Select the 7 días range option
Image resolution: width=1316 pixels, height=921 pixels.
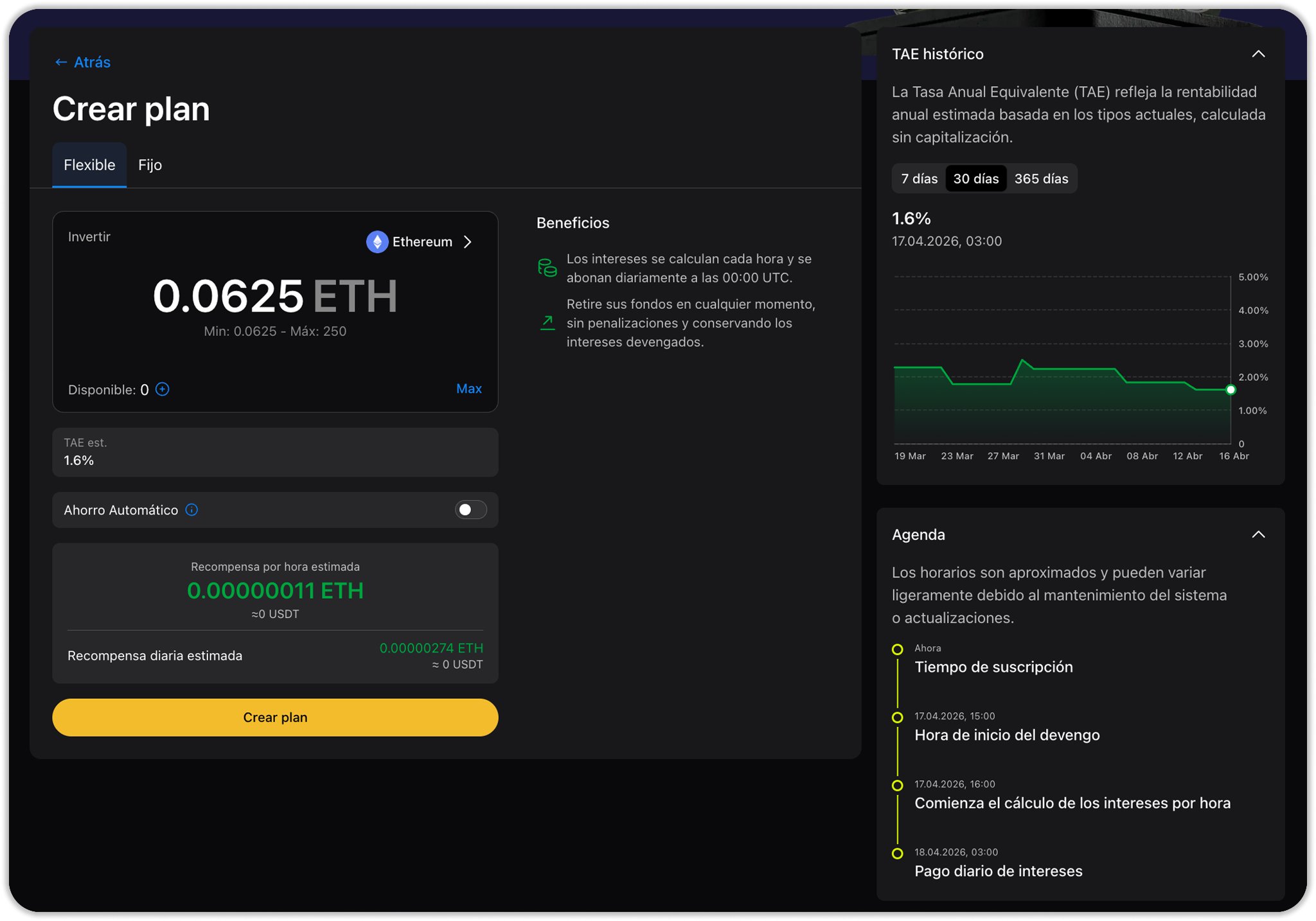pyautogui.click(x=919, y=179)
